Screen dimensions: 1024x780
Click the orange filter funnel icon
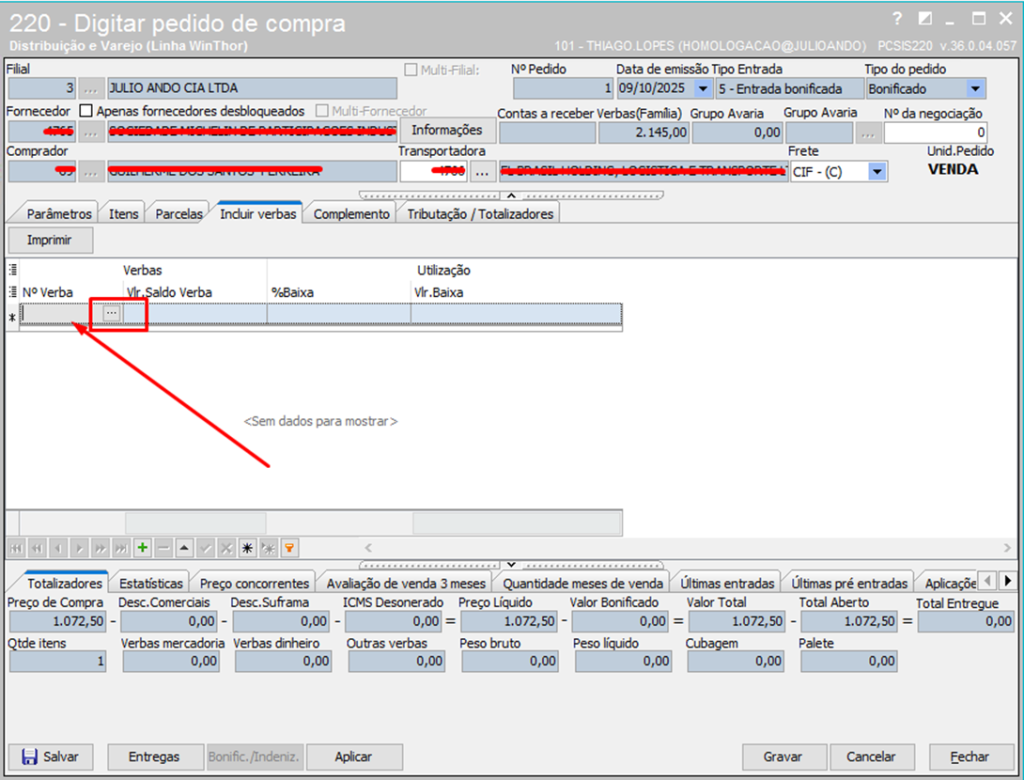pyautogui.click(x=290, y=548)
